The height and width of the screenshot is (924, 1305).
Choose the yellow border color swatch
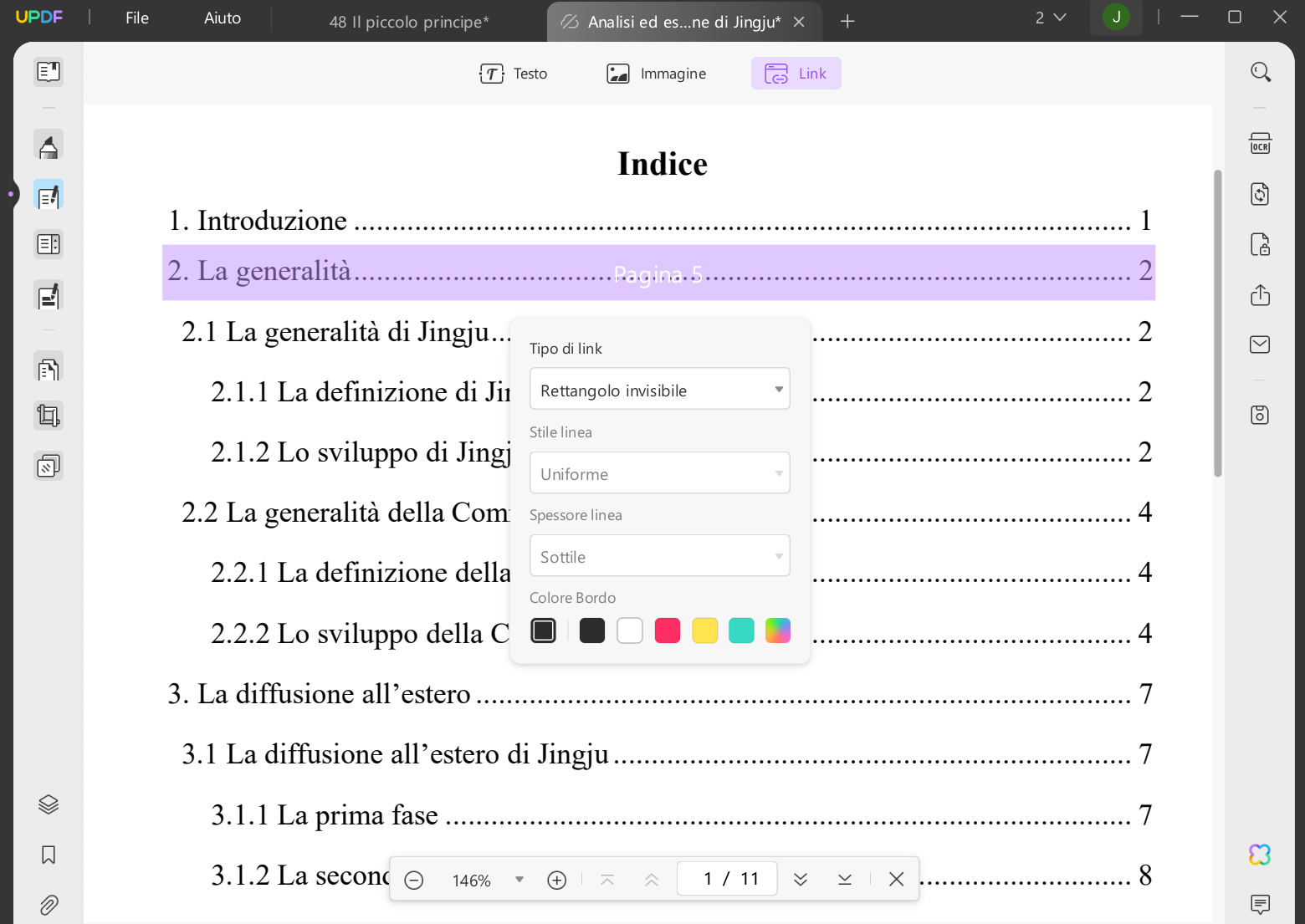(x=705, y=630)
